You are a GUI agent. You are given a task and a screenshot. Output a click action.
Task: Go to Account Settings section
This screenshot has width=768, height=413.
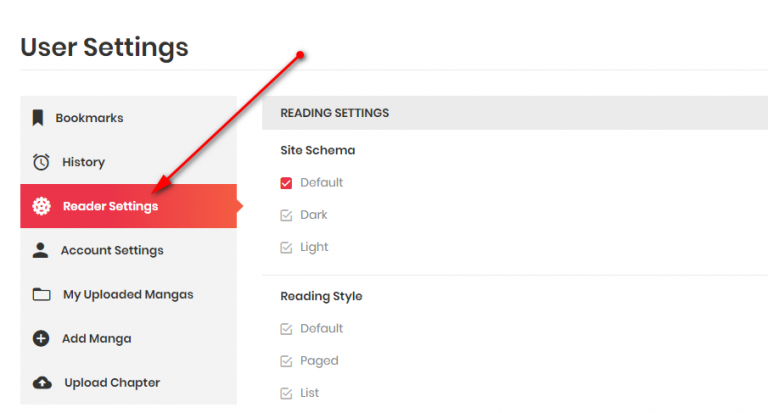(128, 250)
